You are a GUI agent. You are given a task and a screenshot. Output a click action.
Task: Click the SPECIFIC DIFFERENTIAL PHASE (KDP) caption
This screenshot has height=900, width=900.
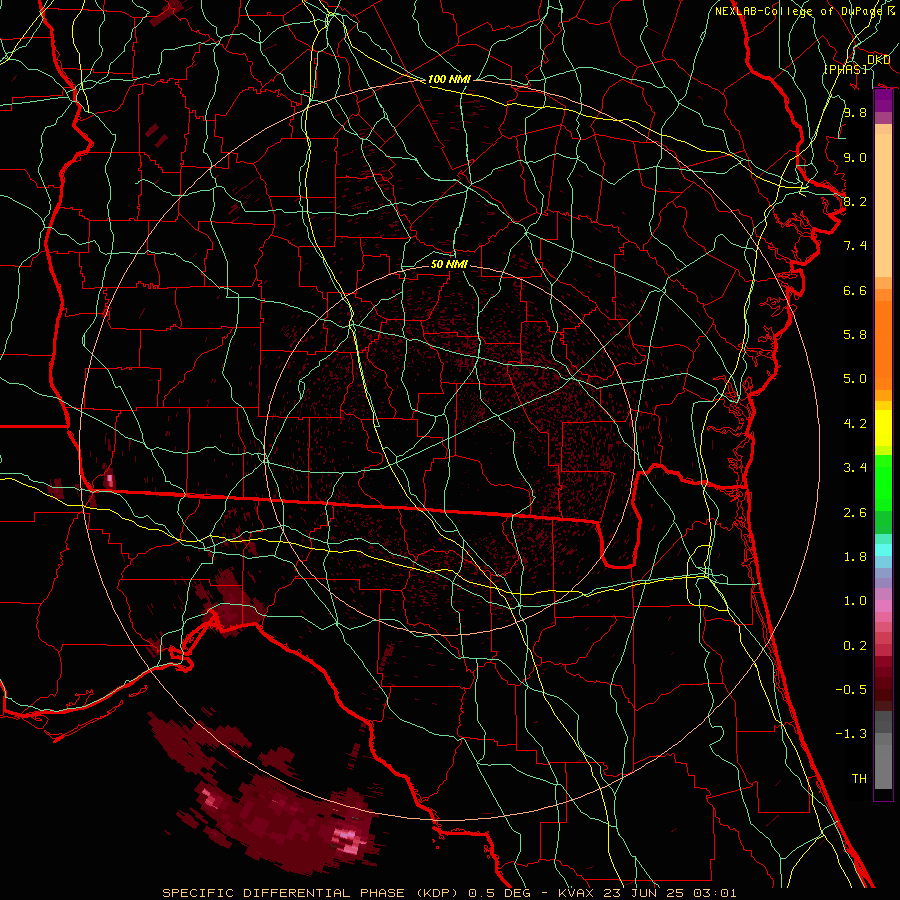(310, 893)
